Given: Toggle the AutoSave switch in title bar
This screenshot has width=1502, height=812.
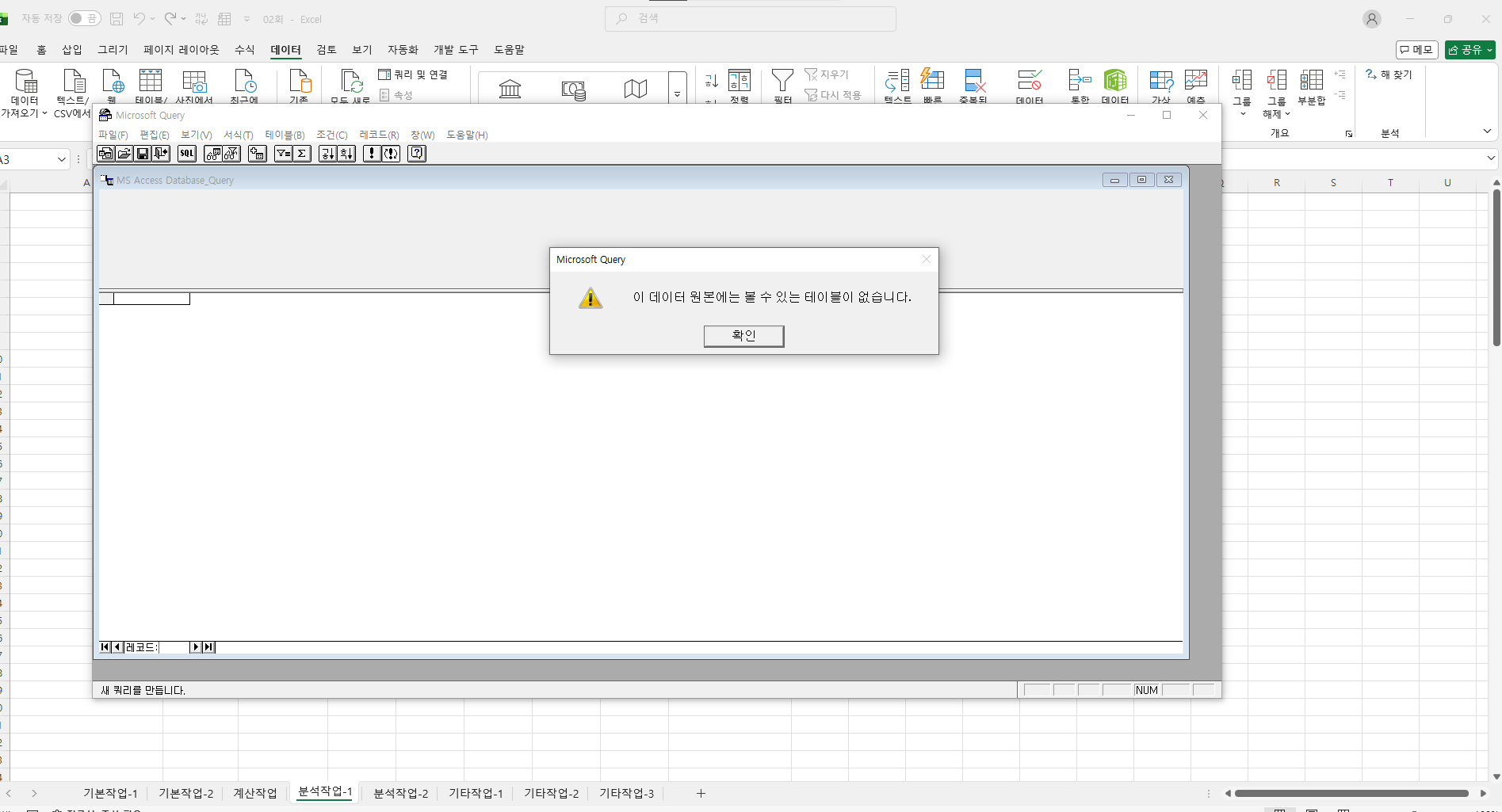Looking at the screenshot, I should point(84,18).
